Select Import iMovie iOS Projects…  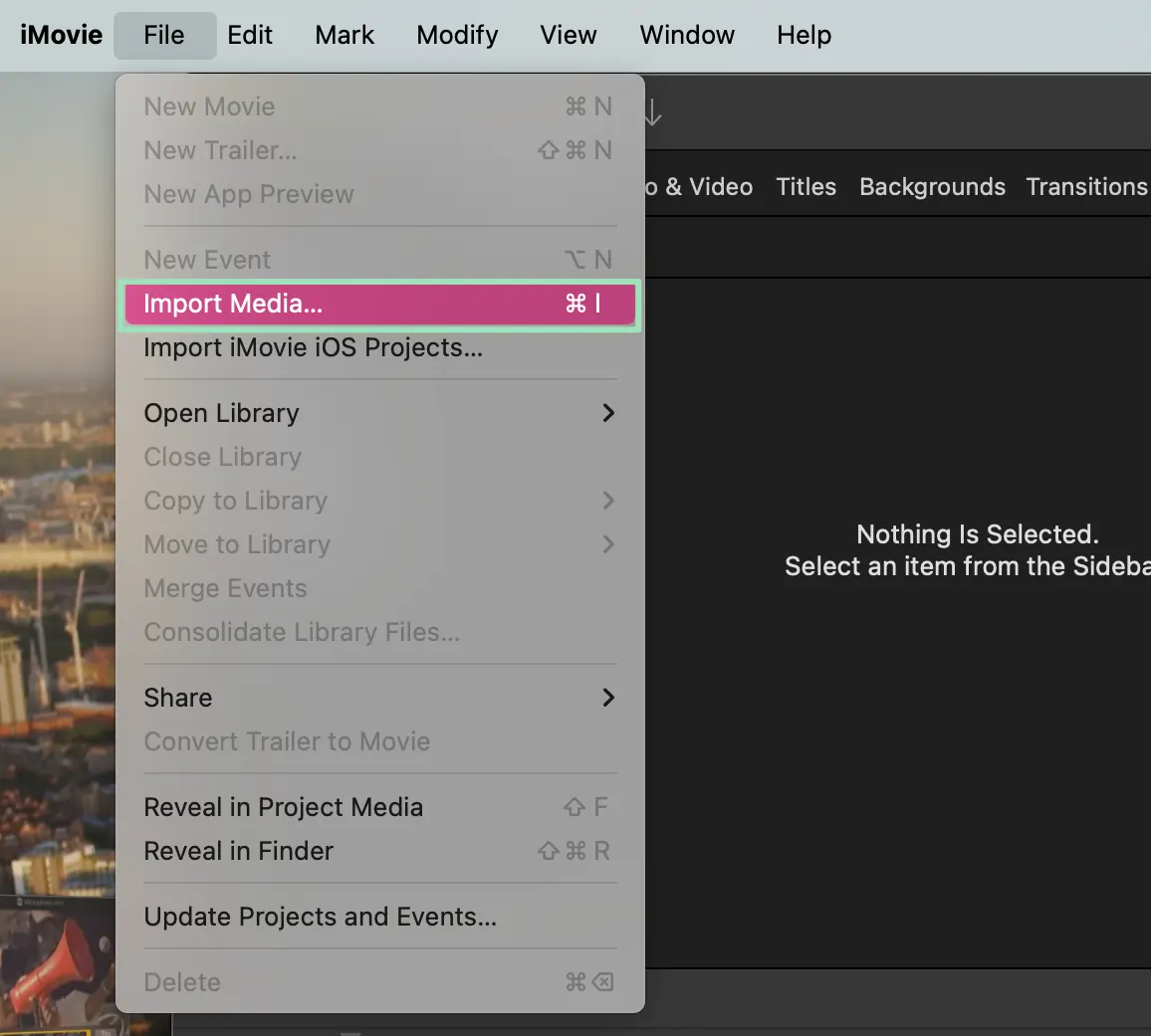coord(380,347)
